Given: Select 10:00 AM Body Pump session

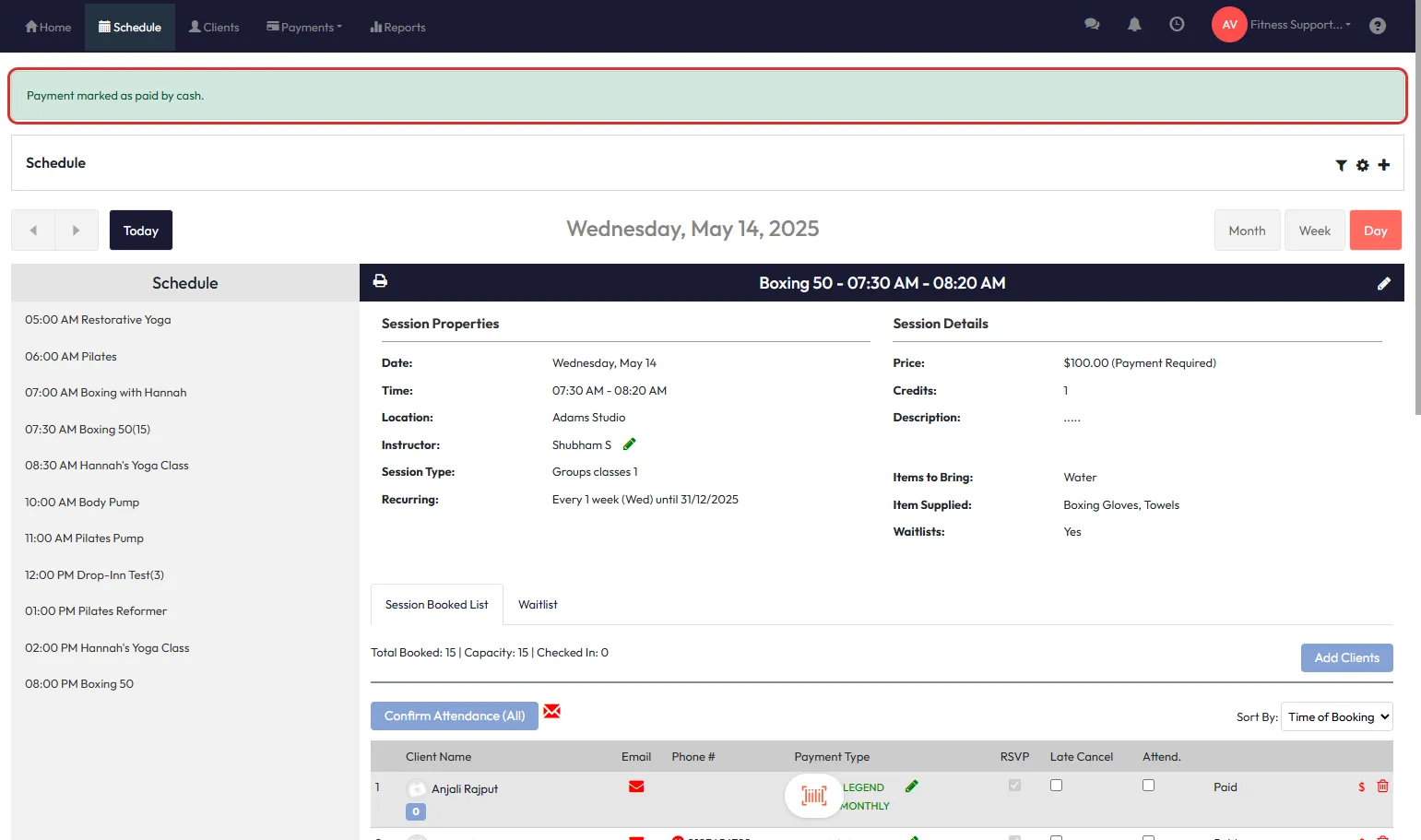Looking at the screenshot, I should (82, 503).
